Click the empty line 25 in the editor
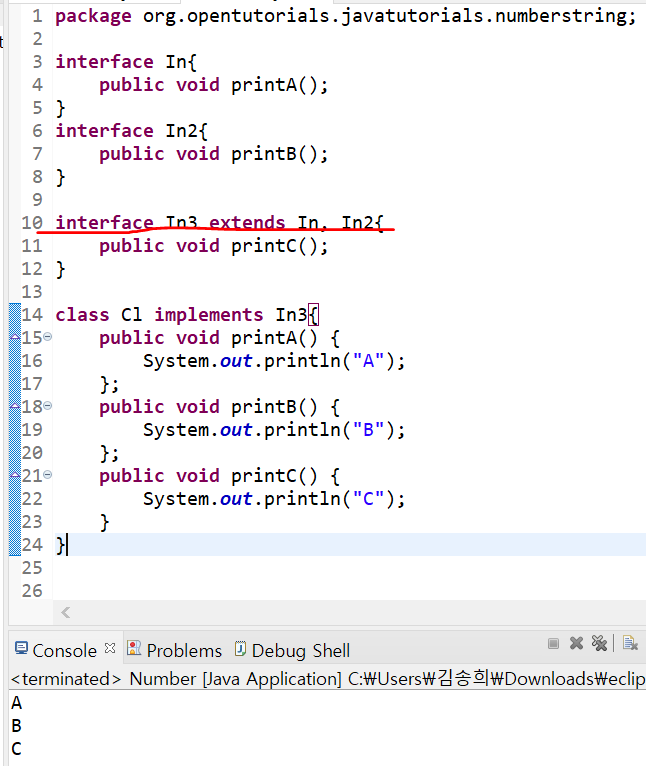646x766 pixels. tap(349, 568)
